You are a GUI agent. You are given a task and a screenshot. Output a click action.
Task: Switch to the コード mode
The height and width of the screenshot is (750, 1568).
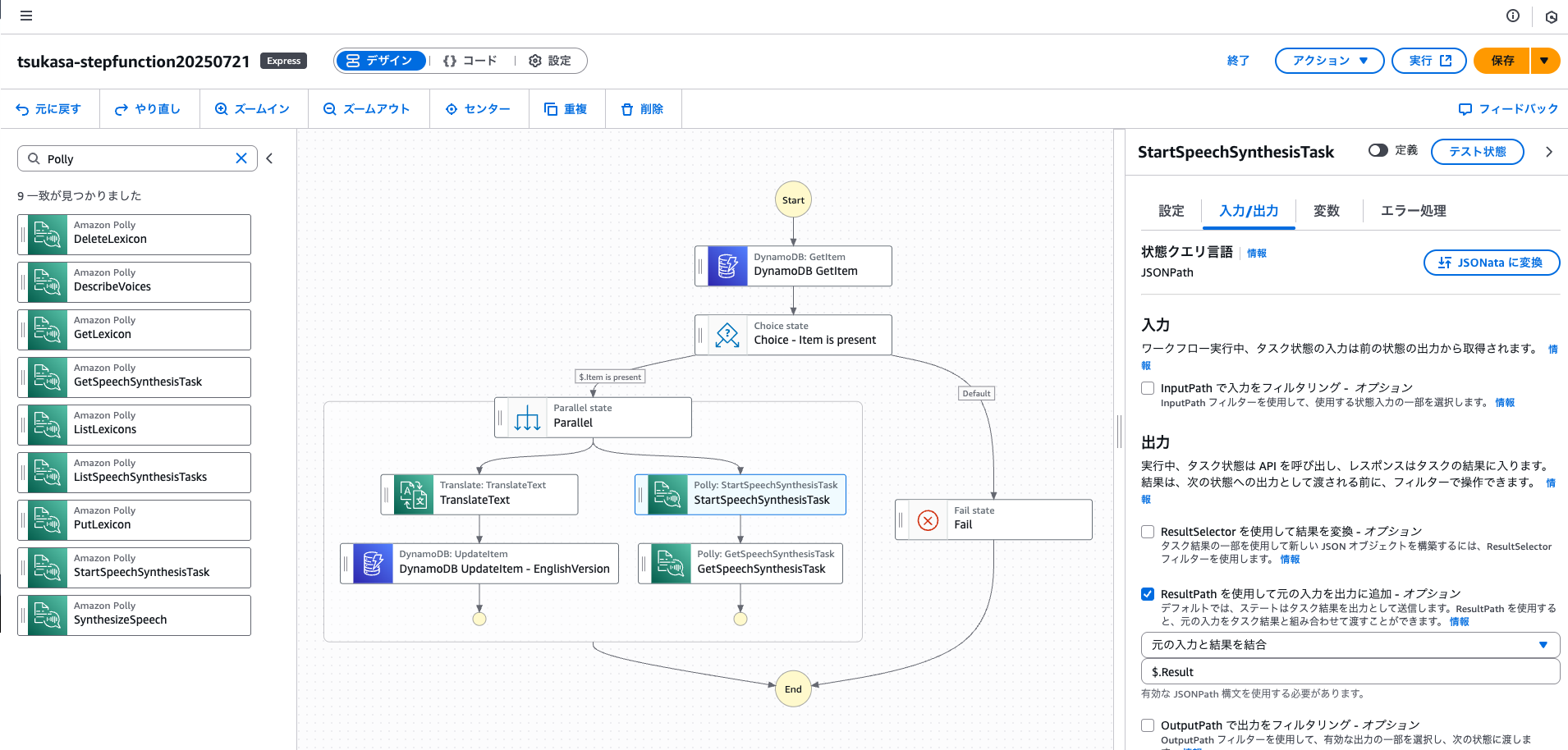point(470,61)
